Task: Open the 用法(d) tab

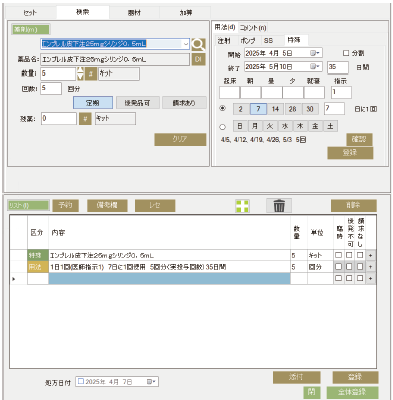Action: coord(225,27)
